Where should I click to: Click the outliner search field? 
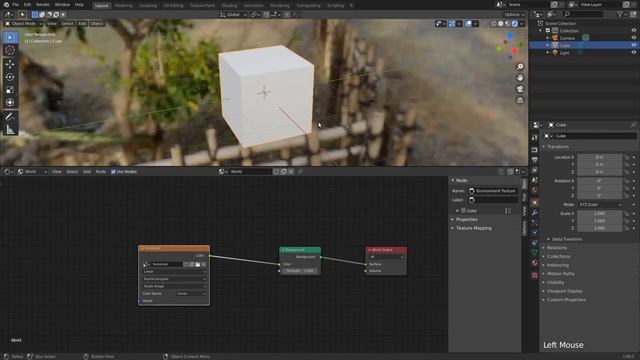[x=582, y=14]
